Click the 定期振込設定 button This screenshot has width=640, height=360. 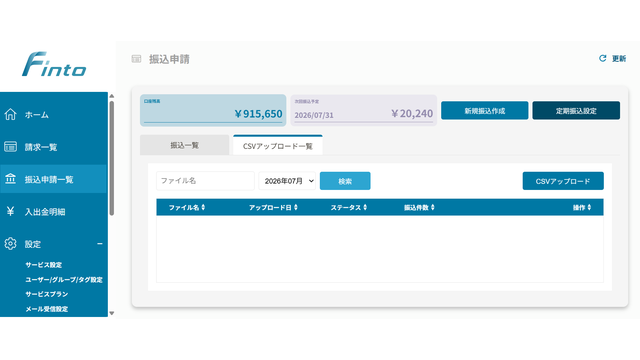[x=576, y=111]
